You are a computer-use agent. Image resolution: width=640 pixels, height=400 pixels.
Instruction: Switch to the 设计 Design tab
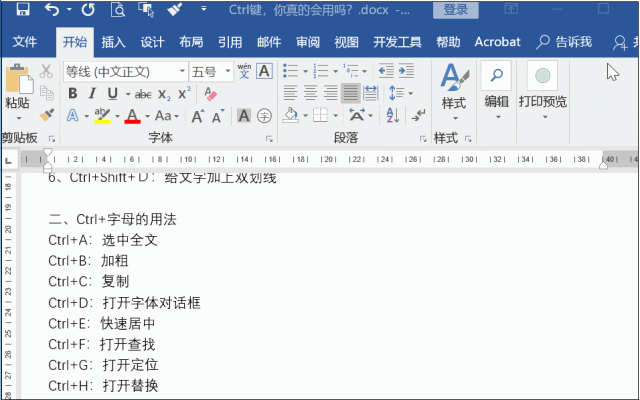pyautogui.click(x=152, y=42)
